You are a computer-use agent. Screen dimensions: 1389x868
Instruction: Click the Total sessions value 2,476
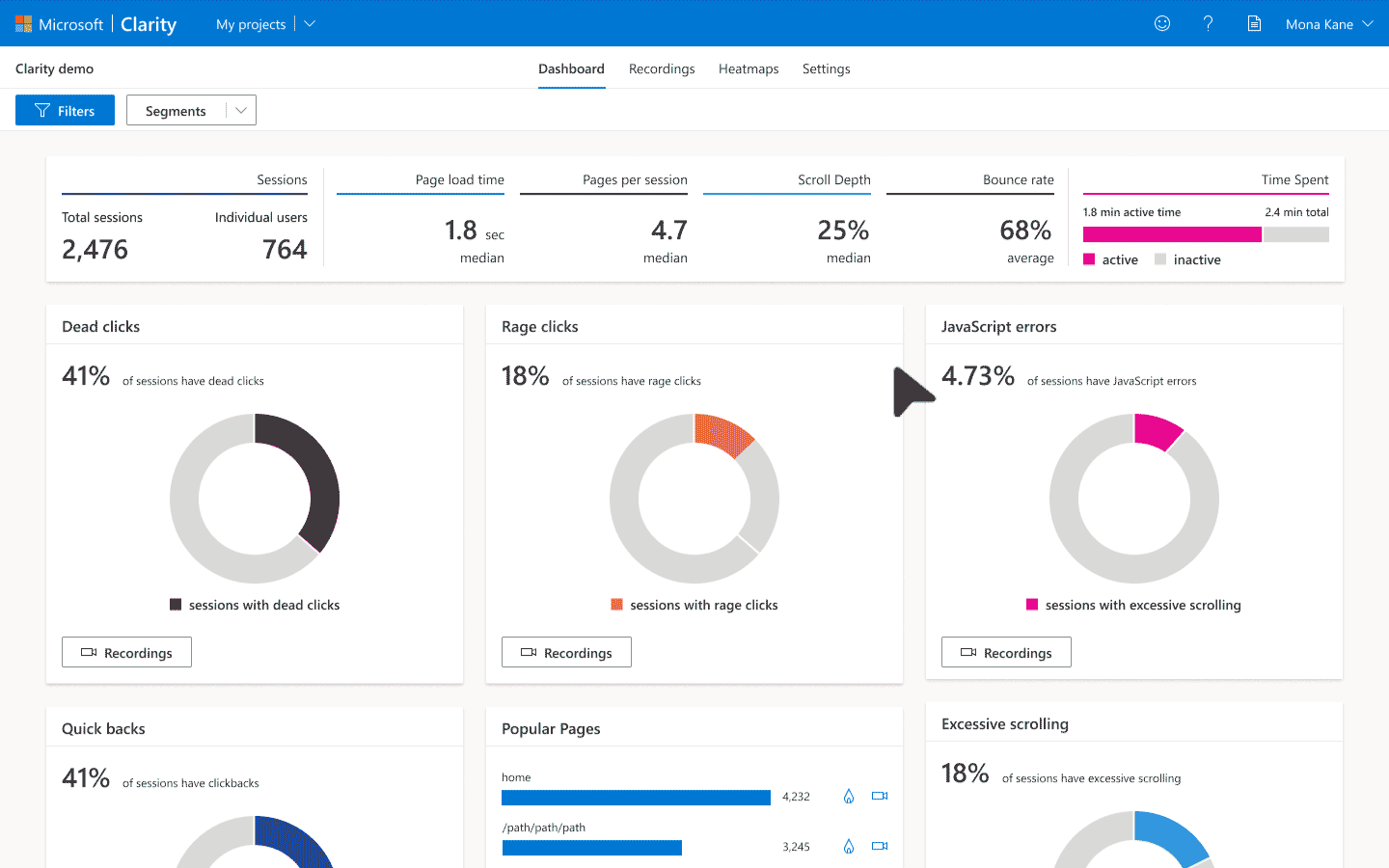tap(95, 250)
